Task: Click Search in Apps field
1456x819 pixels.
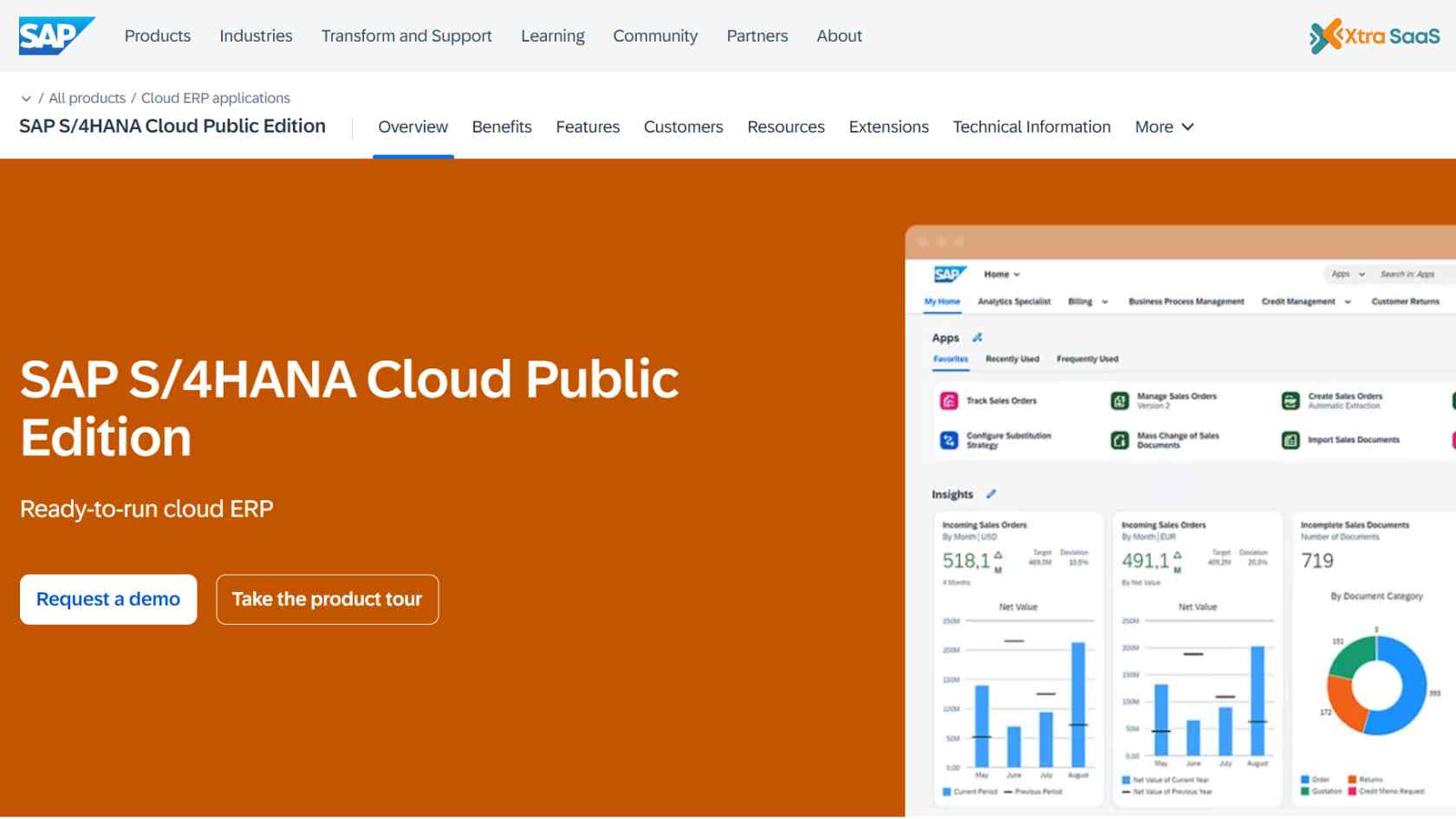Action: pos(1408,274)
